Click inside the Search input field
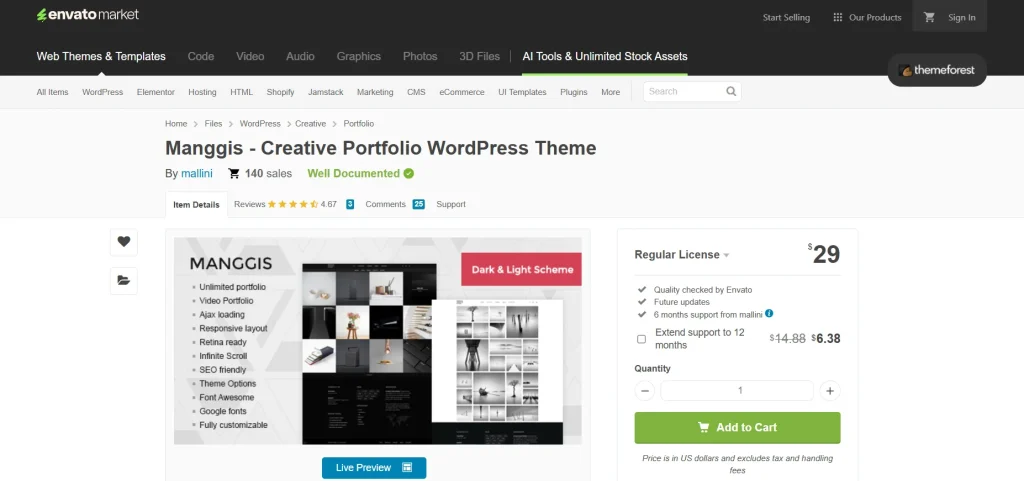Screen dimensions: 1024x481 684,92
